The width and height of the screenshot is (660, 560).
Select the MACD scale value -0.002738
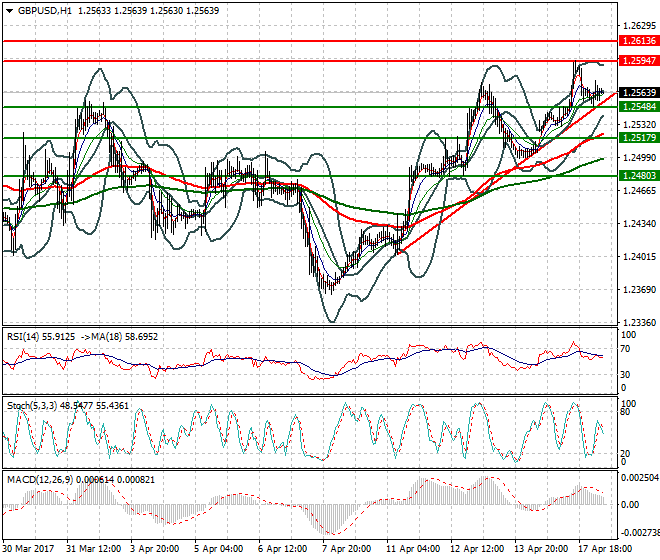pos(640,533)
